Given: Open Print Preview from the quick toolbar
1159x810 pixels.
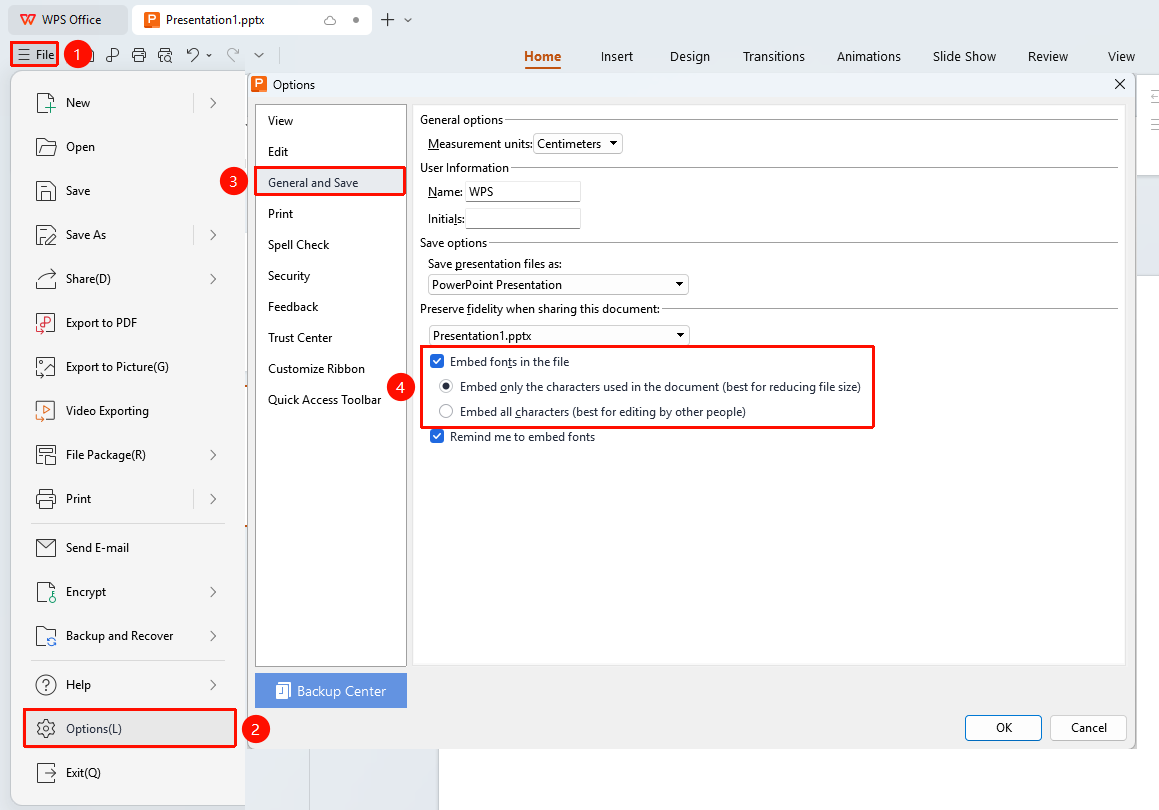Looking at the screenshot, I should 166,55.
